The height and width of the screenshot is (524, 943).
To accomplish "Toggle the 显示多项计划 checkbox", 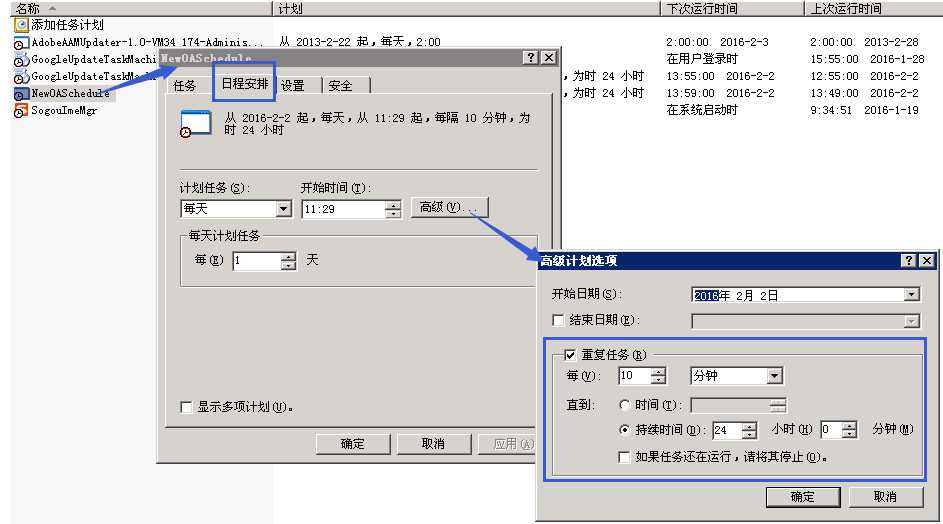I will click(186, 407).
